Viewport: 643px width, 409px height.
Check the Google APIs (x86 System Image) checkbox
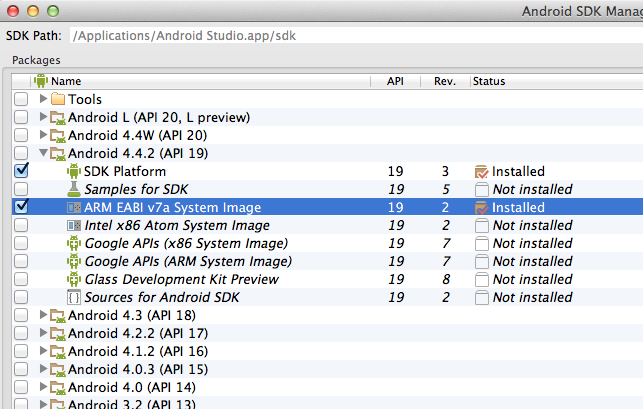pos(21,243)
